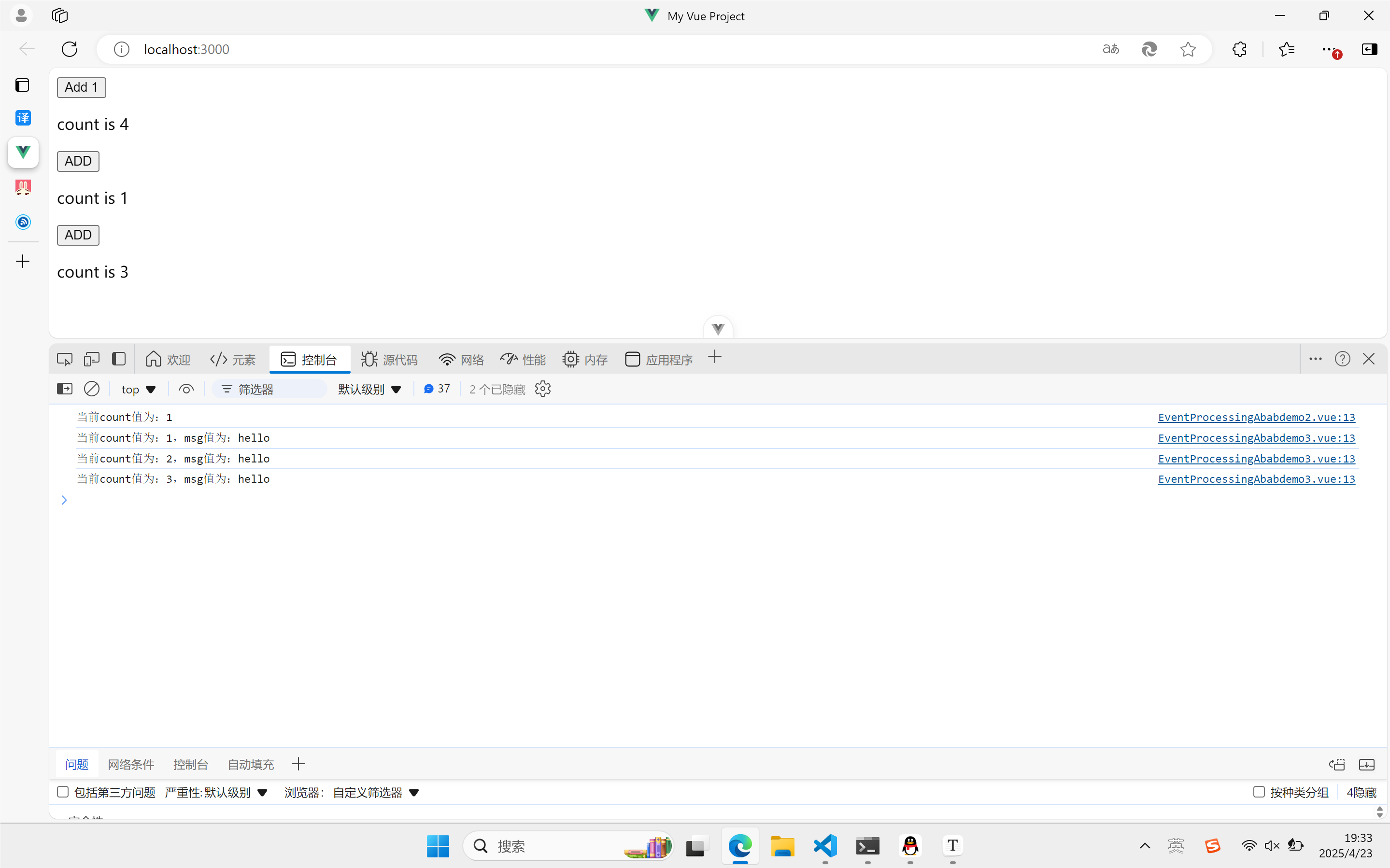Click the Vue devtools floating icon
Screen dimensions: 1390x868
coord(718,329)
